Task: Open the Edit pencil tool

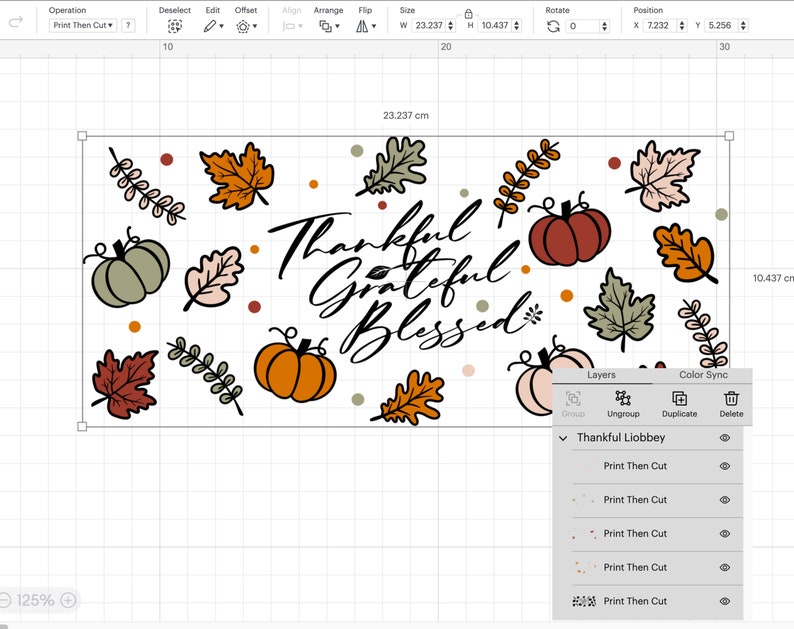Action: click(213, 26)
